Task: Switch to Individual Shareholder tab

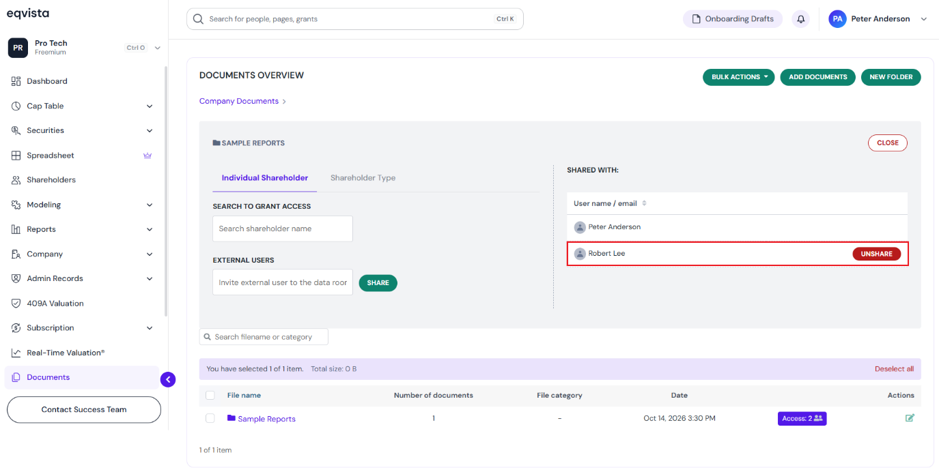Action: coord(265,178)
